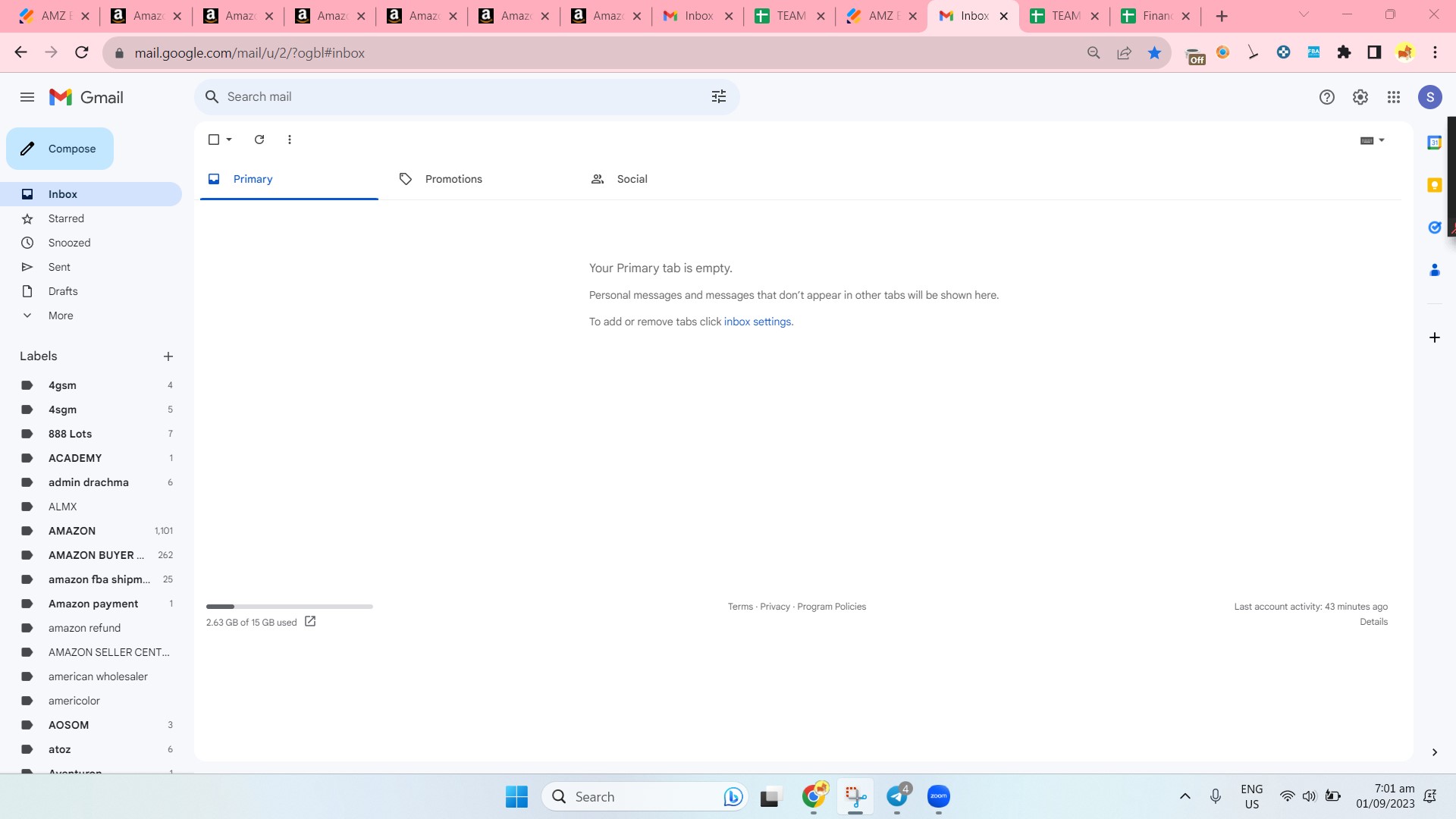
Task: Open the 888 Lots label
Action: (x=91, y=434)
